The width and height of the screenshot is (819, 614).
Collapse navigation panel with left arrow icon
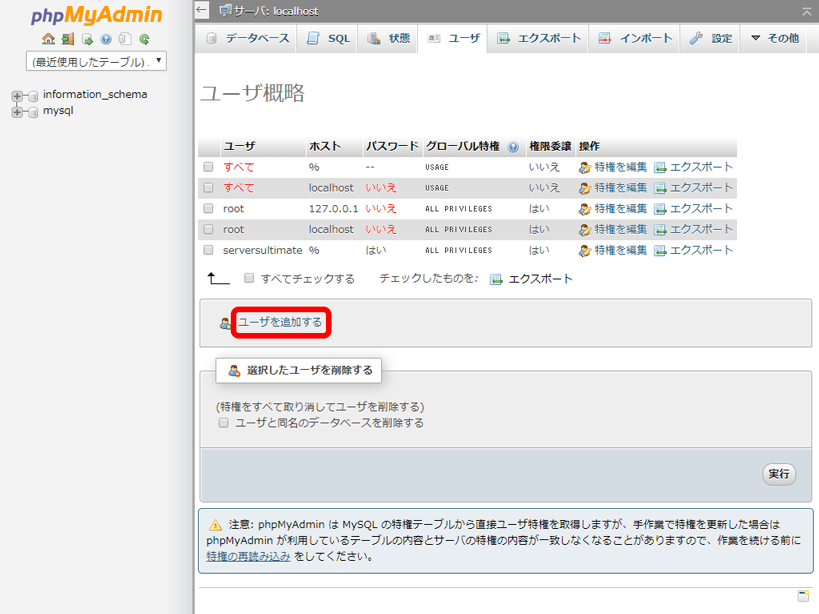coord(202,10)
